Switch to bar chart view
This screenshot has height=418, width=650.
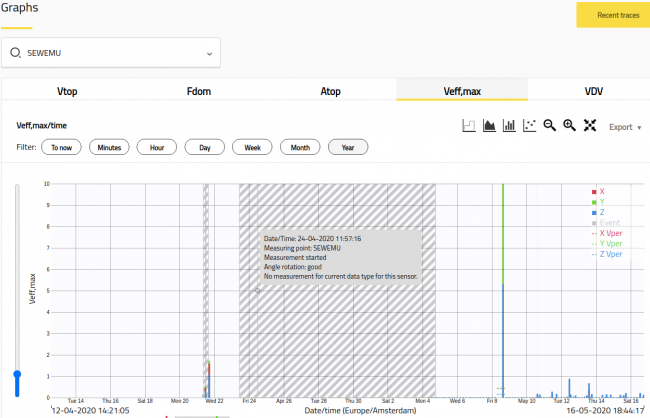[509, 126]
